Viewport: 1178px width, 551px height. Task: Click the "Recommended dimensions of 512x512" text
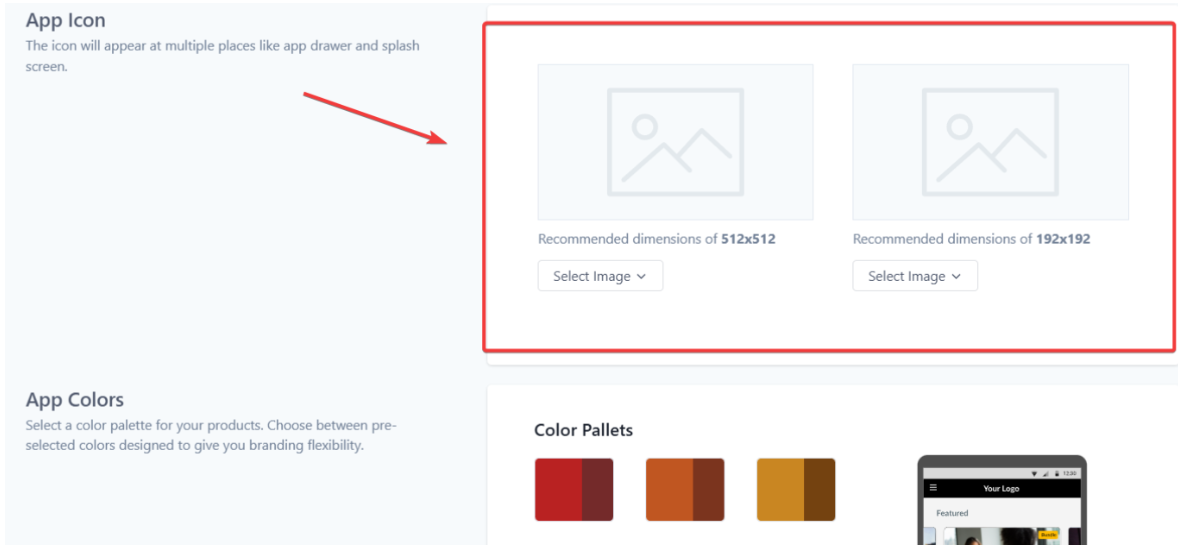pos(657,239)
